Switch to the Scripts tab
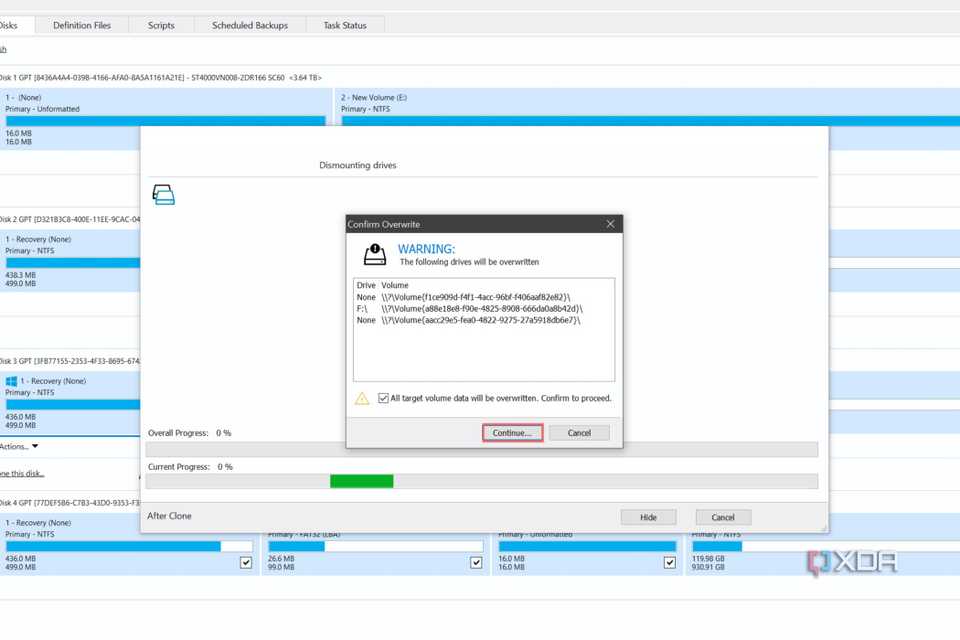 [x=160, y=25]
